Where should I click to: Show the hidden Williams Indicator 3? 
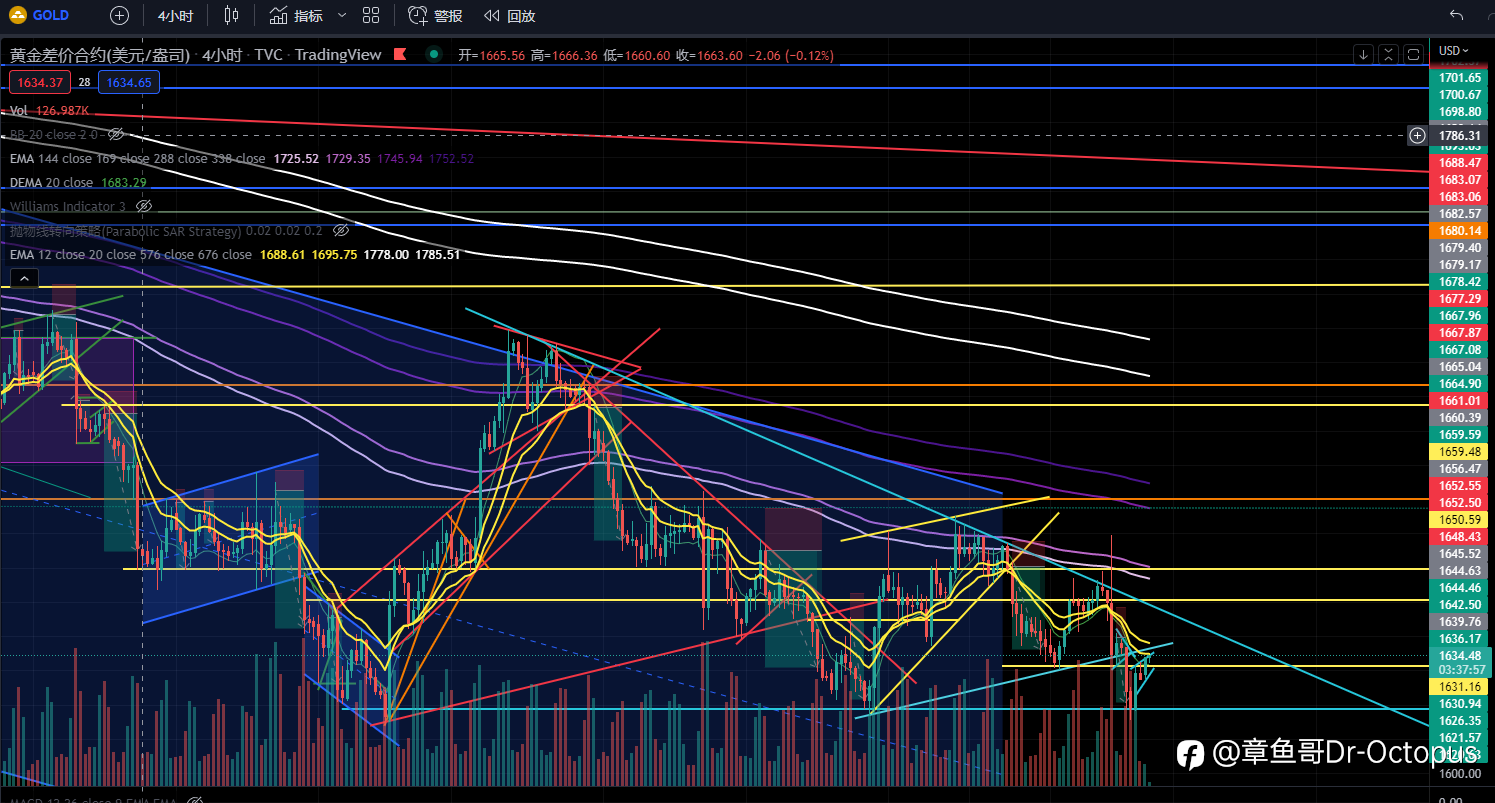[143, 206]
